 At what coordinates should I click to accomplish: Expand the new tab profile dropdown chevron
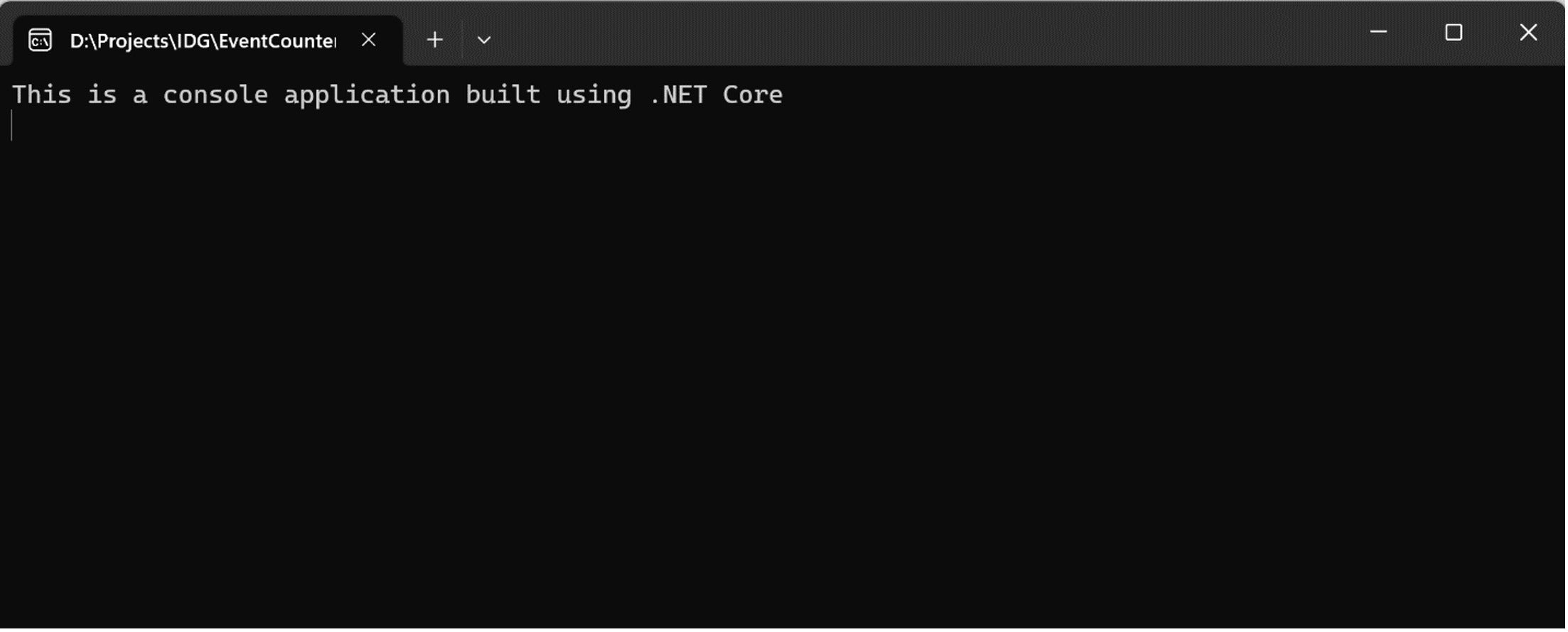(484, 41)
